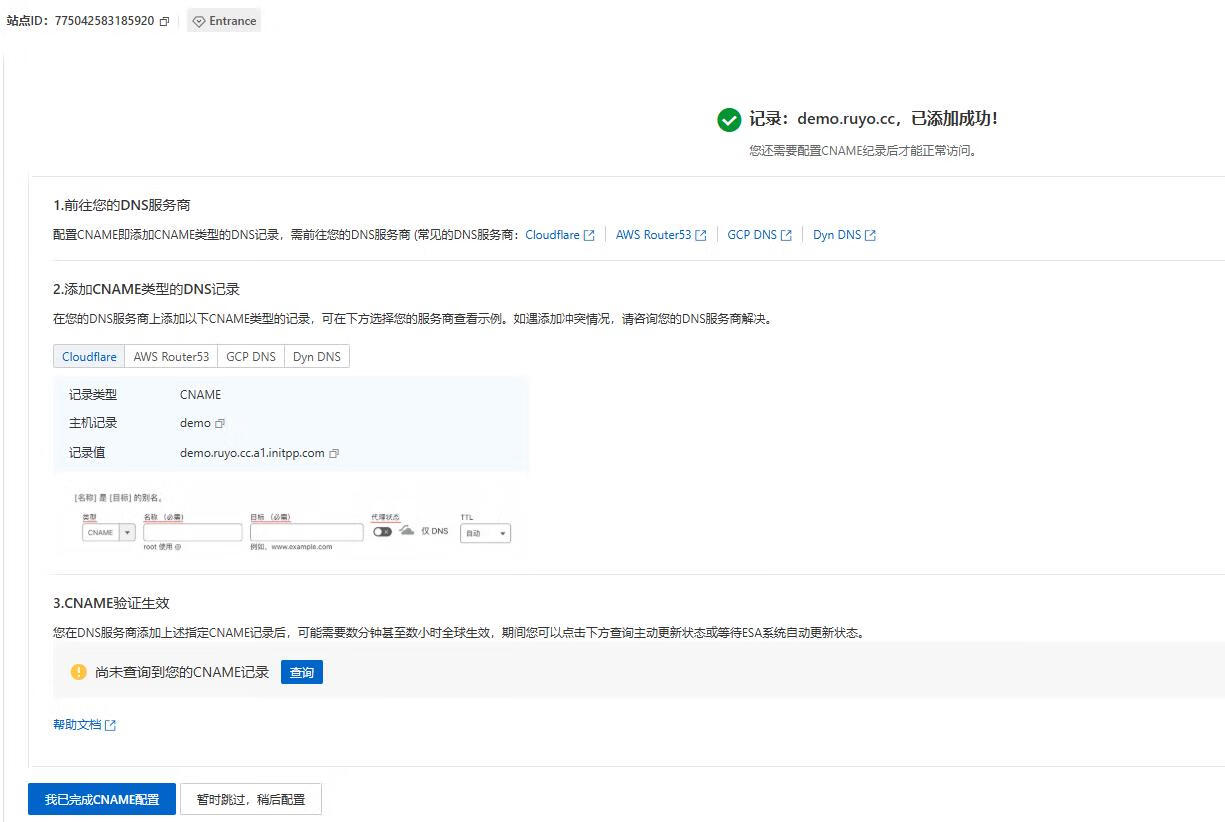The image size is (1225, 822).
Task: Switch to Dyn DNS example tab
Action: point(316,357)
